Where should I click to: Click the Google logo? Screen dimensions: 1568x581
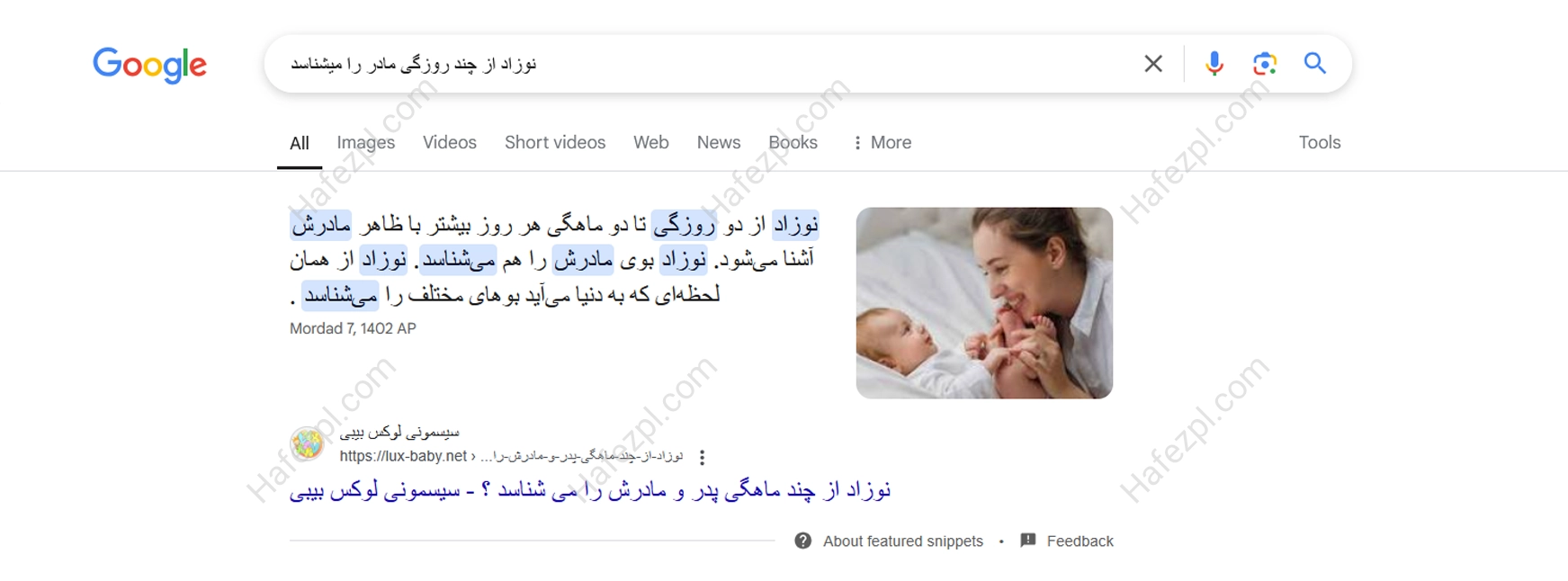(x=149, y=64)
